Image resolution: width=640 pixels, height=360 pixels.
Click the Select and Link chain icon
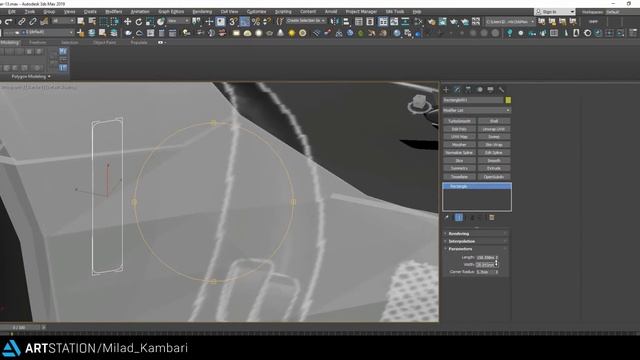22,22
